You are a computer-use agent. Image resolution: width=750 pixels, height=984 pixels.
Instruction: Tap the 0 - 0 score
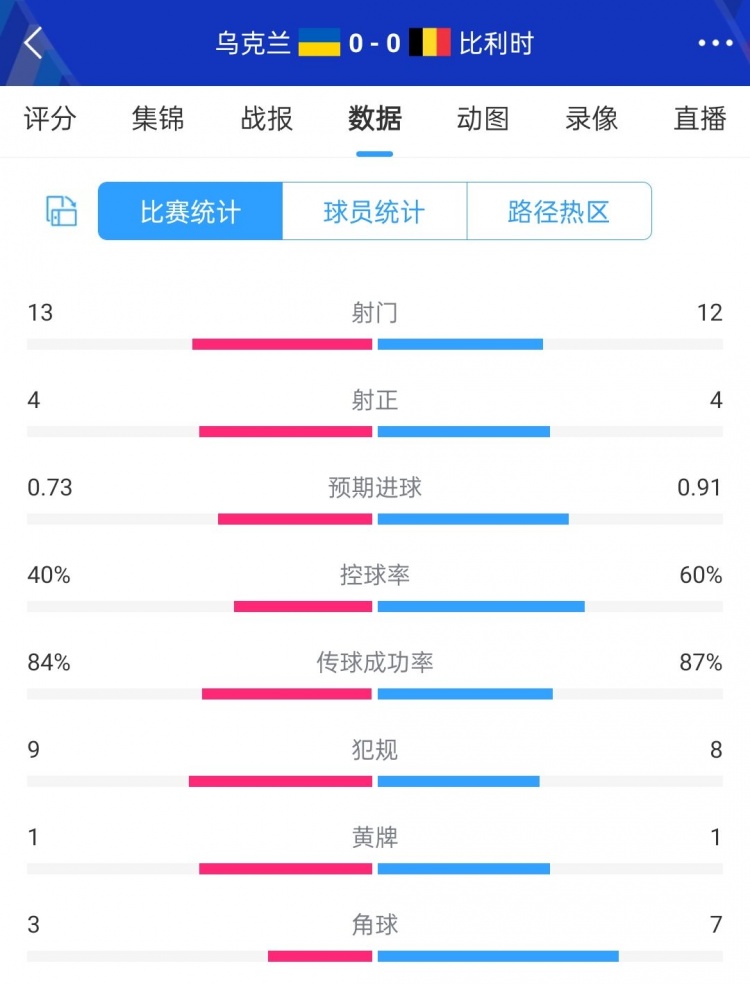coord(375,43)
